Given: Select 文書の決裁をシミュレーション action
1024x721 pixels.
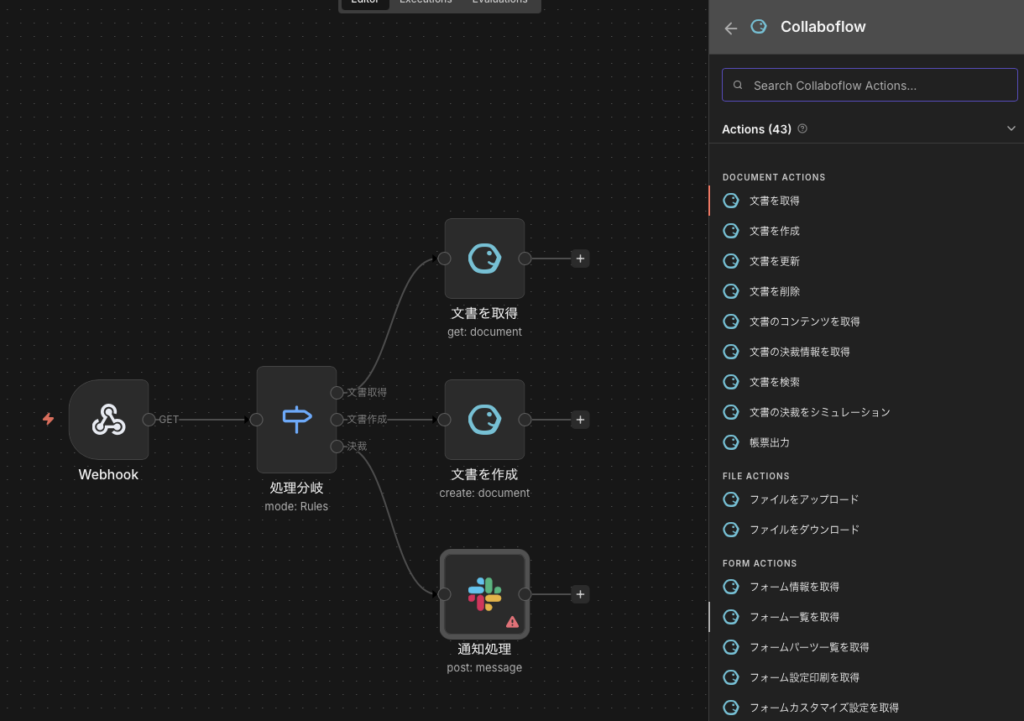Looking at the screenshot, I should (x=819, y=412).
